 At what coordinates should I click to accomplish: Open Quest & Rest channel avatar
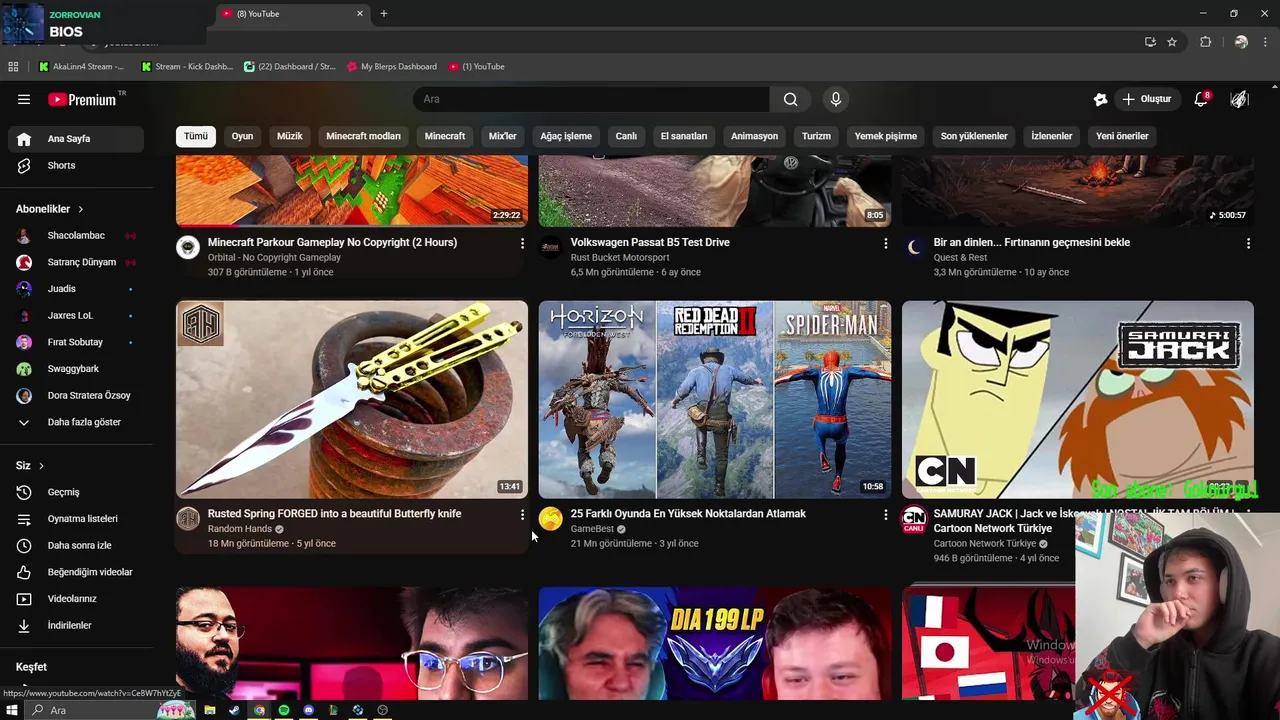(914, 247)
